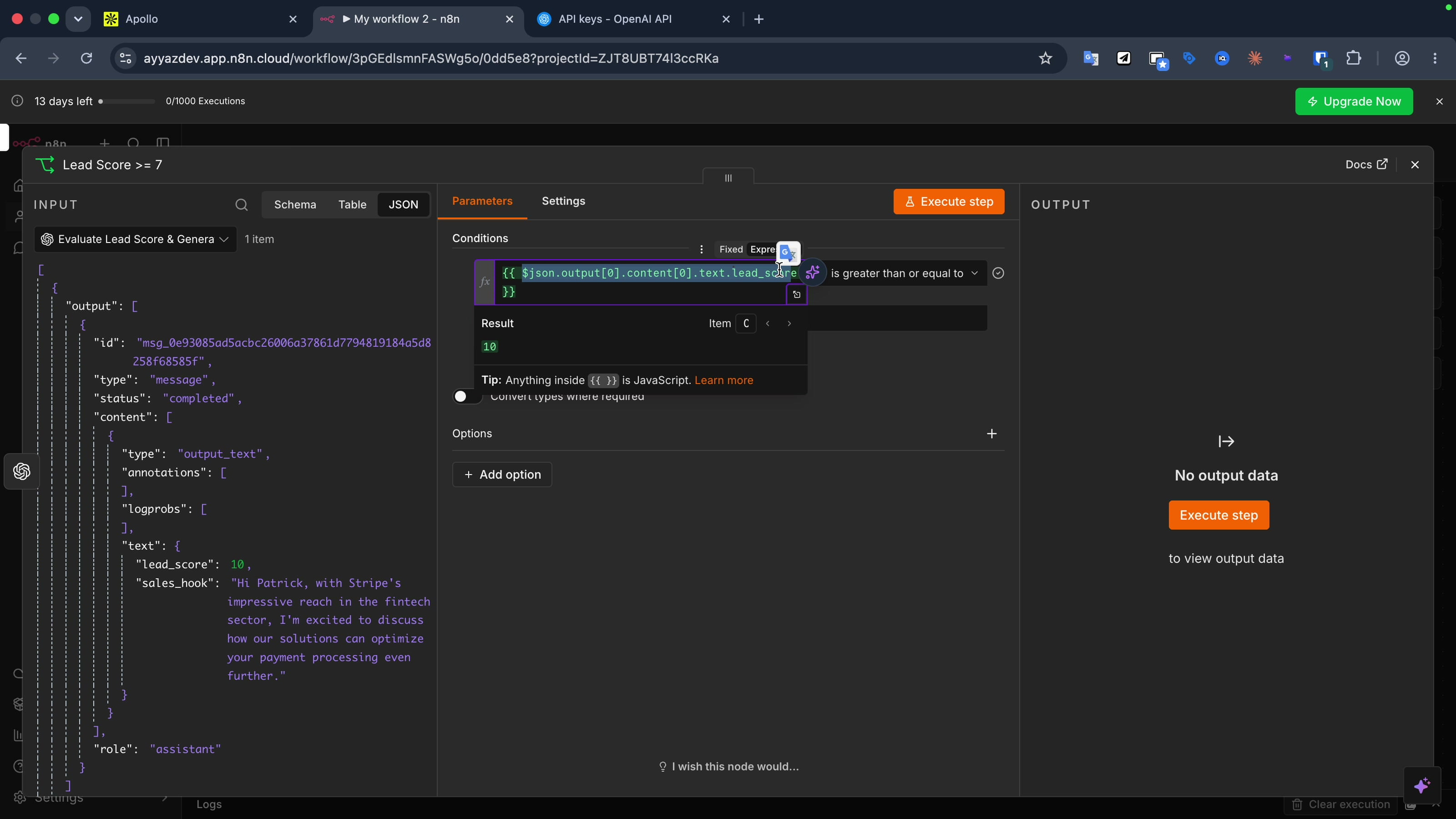Open a new browser tab with plus
Screen dimensions: 1456x819
(x=758, y=19)
